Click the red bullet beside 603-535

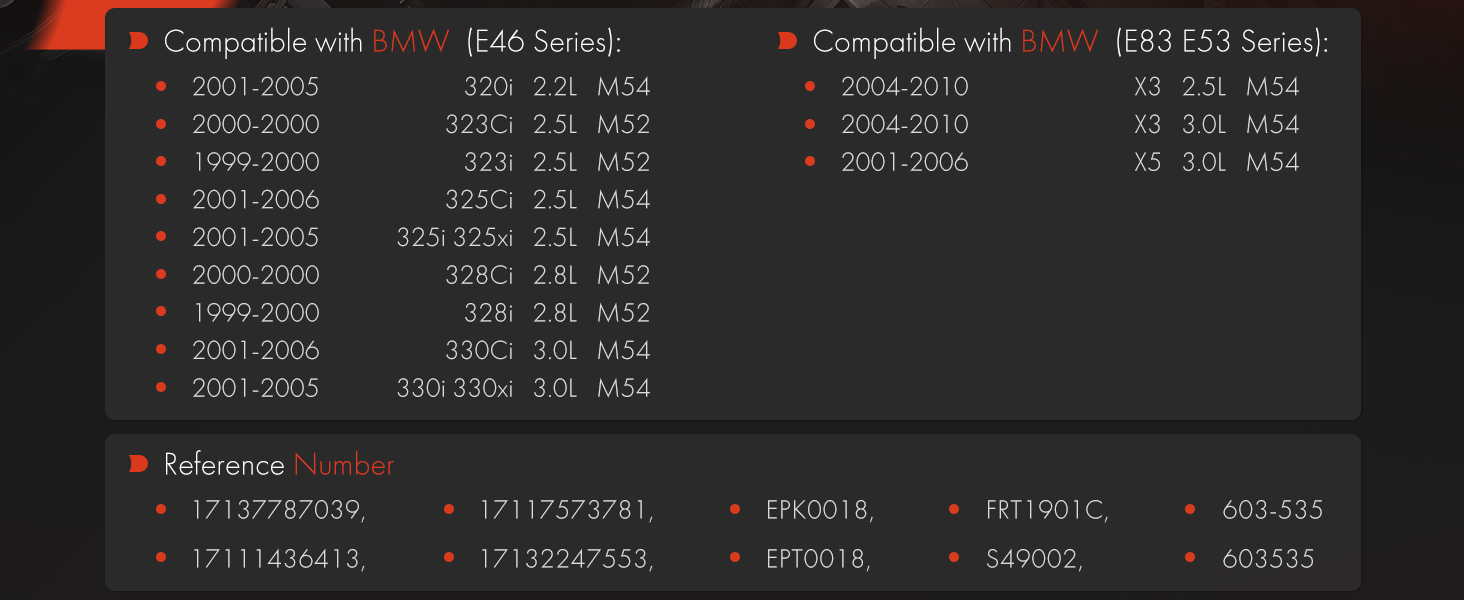coord(1190,510)
